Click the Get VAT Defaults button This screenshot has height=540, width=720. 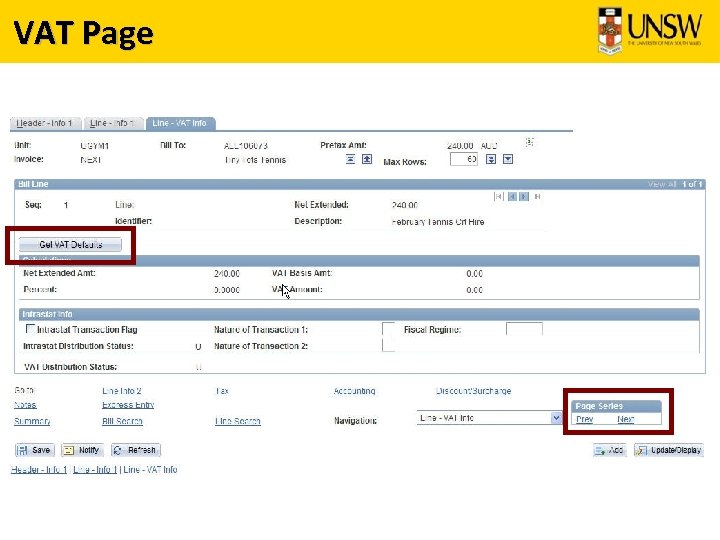(x=70, y=244)
